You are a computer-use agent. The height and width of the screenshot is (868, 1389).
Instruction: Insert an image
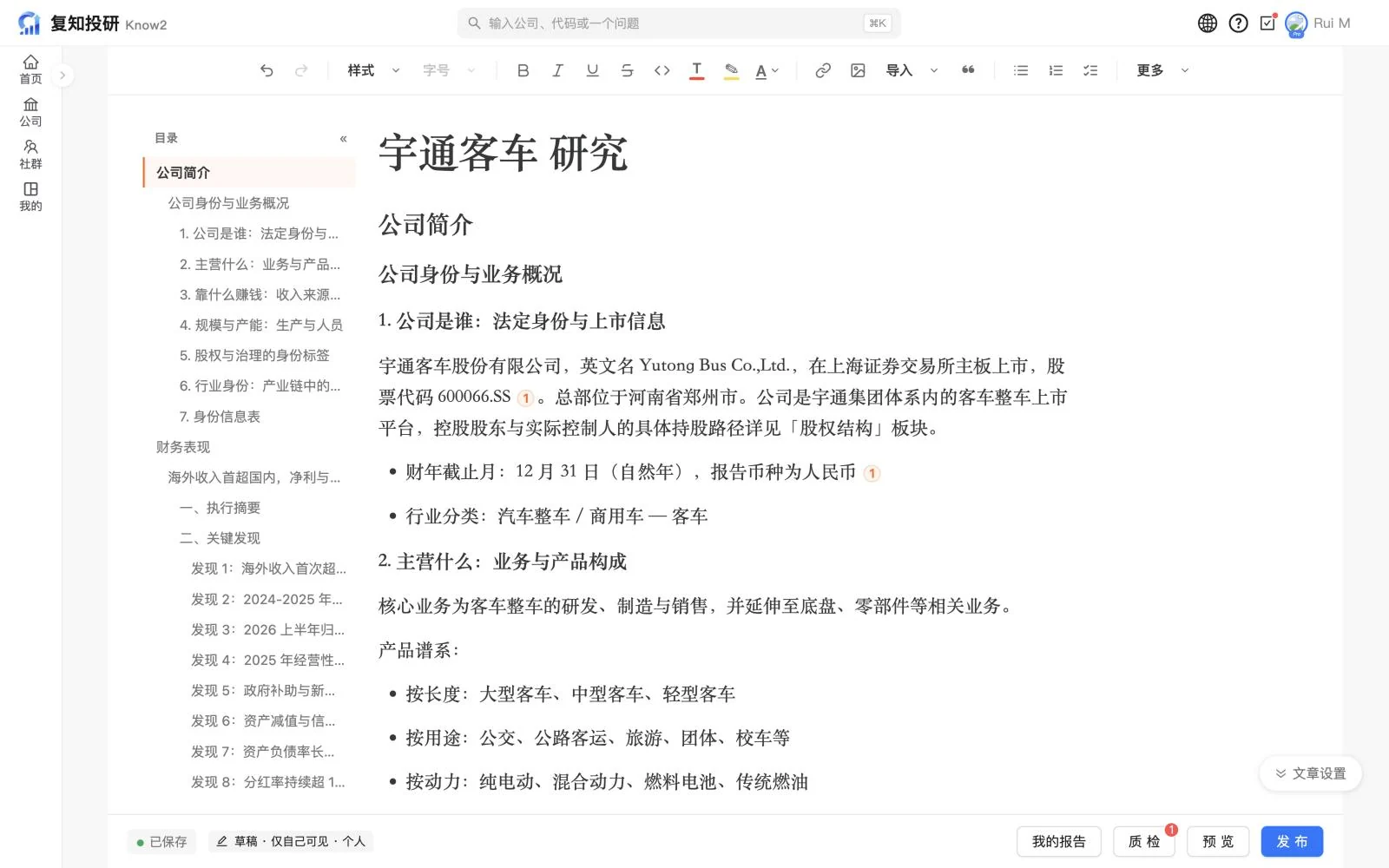(858, 70)
